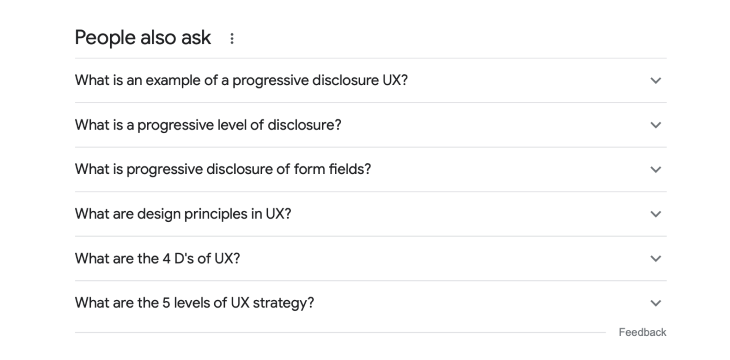Show the answer about the progressive disclosure UX example
Viewport: 730px width, 360px height.
point(371,81)
